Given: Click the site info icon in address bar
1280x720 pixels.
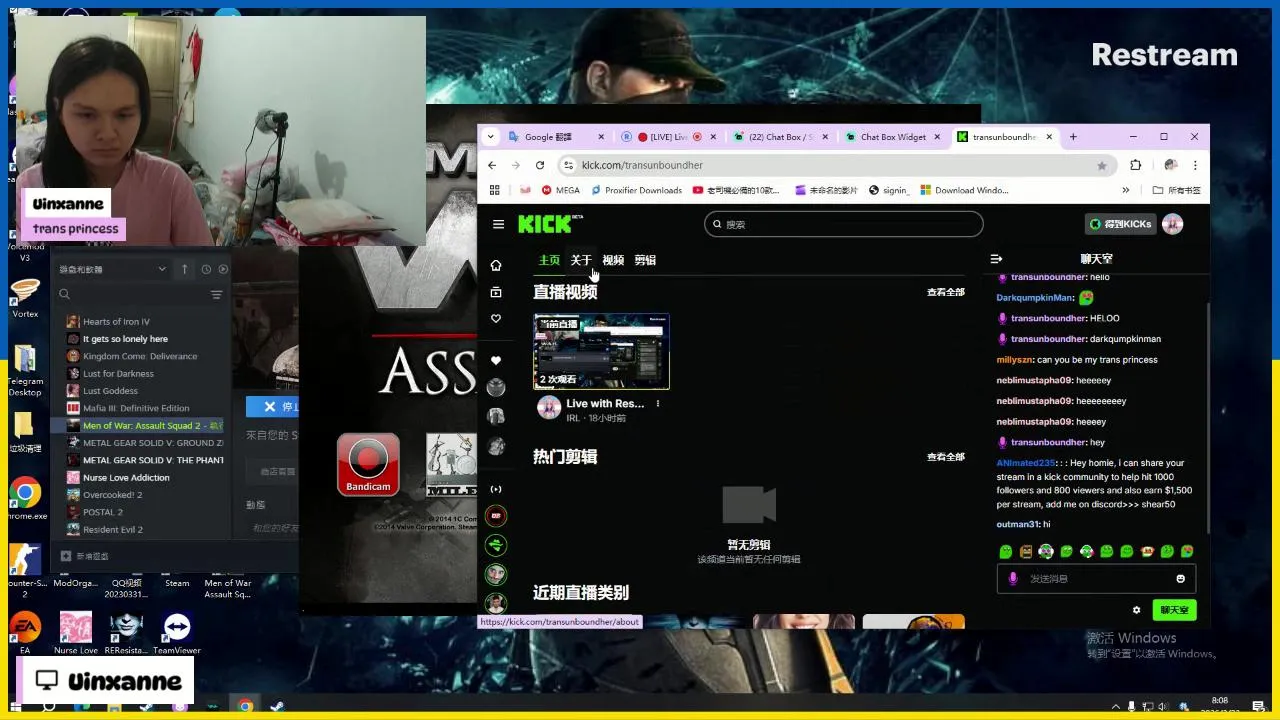Looking at the screenshot, I should tap(568, 165).
